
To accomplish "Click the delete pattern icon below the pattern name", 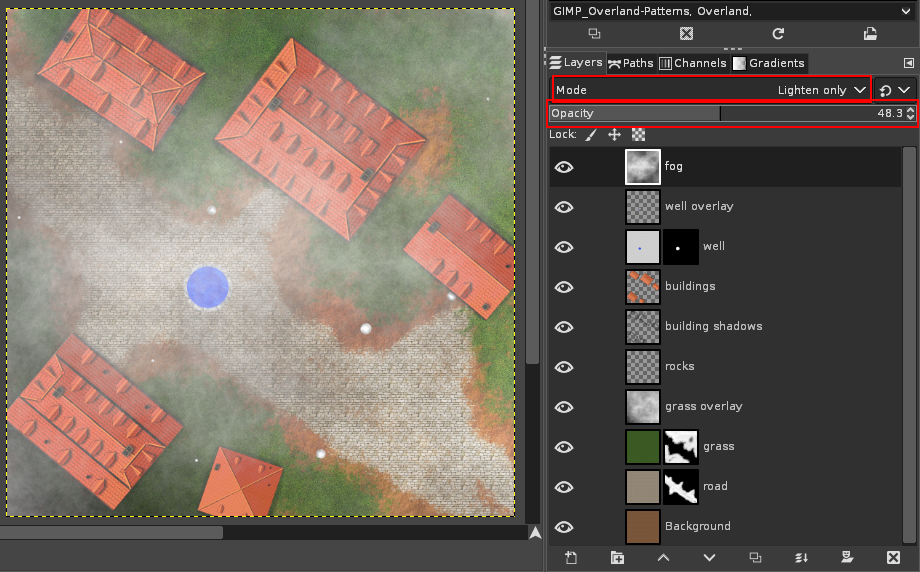I will coord(686,33).
